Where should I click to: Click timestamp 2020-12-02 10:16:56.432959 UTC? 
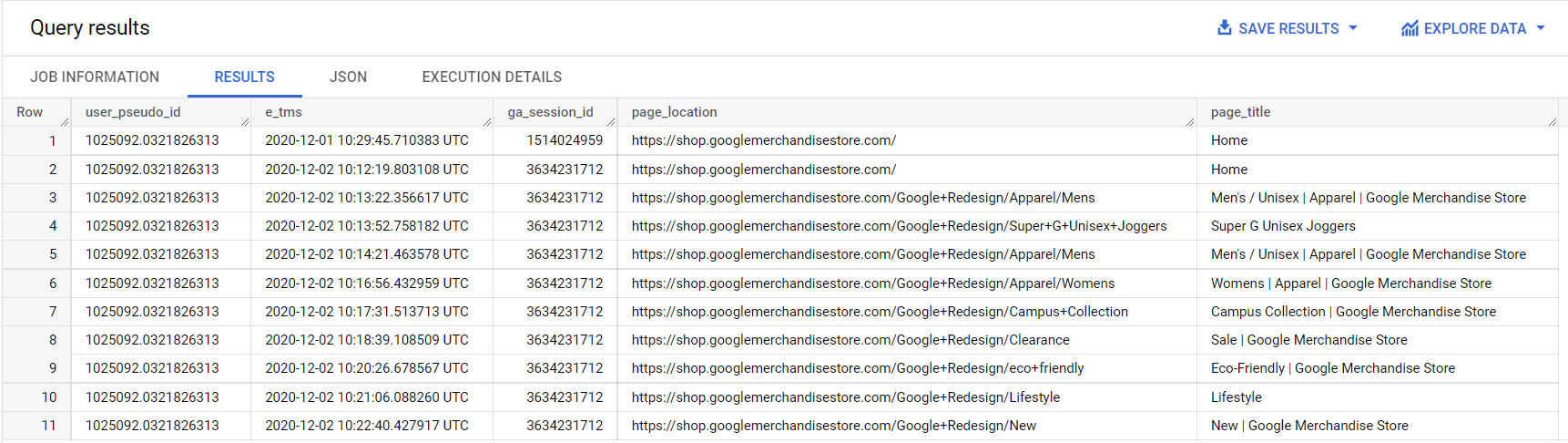click(x=367, y=283)
